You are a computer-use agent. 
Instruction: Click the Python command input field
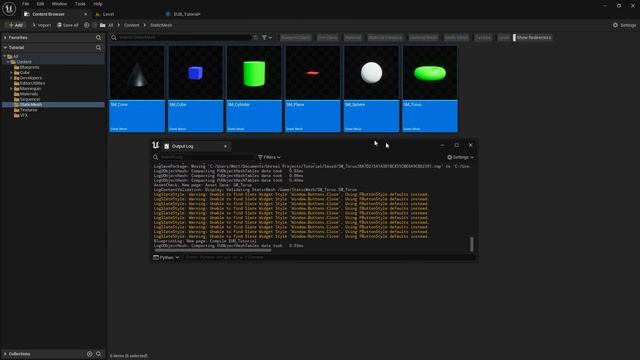329,258
